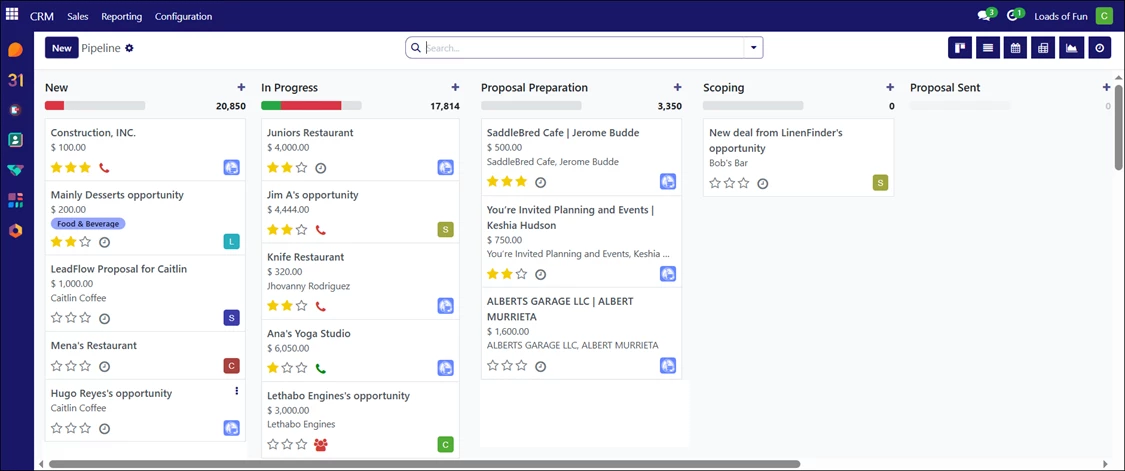Click the New button

click(62, 48)
